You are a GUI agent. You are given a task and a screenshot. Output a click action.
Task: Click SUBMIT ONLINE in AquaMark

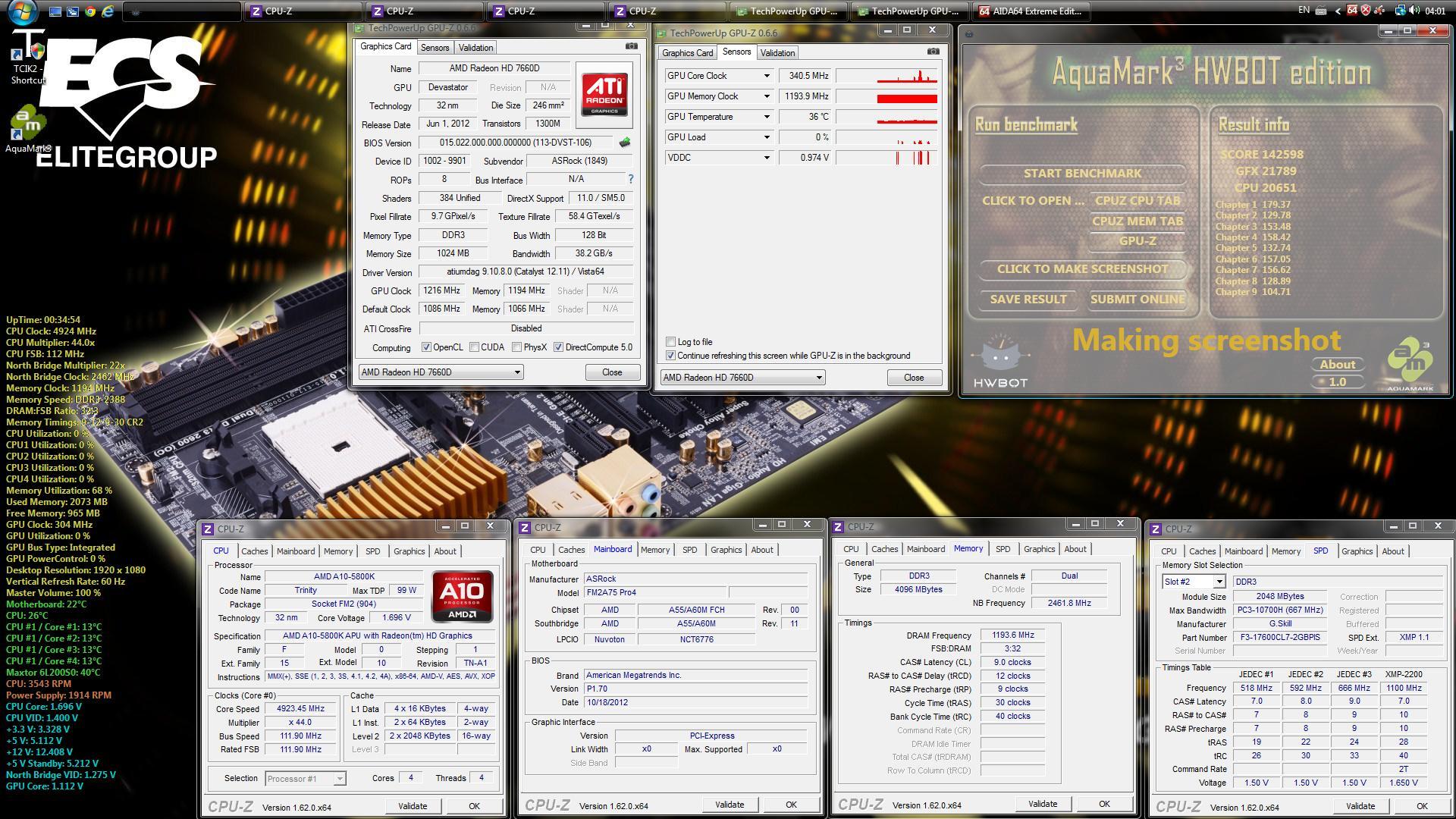click(x=1137, y=300)
